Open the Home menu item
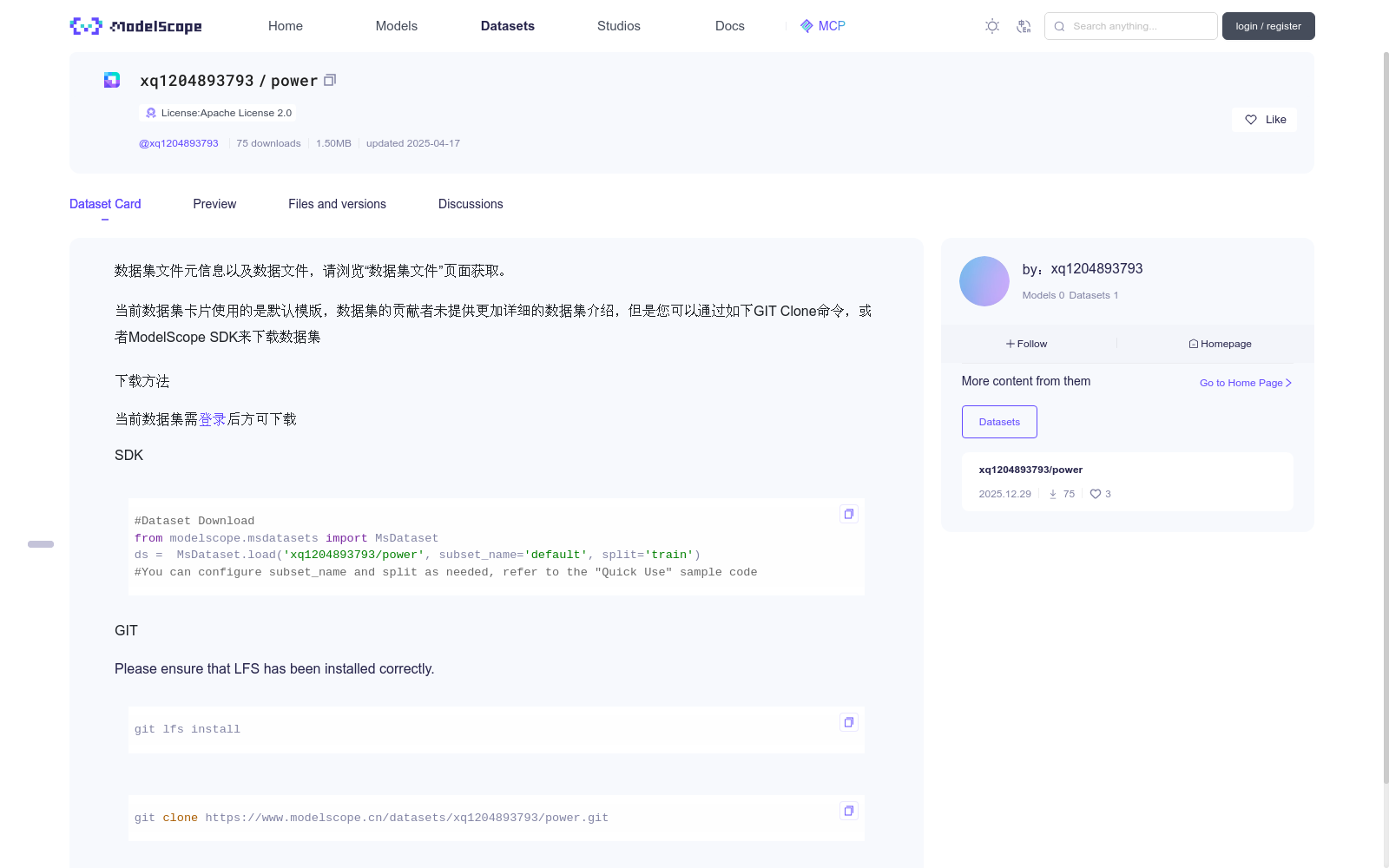 pyautogui.click(x=286, y=26)
